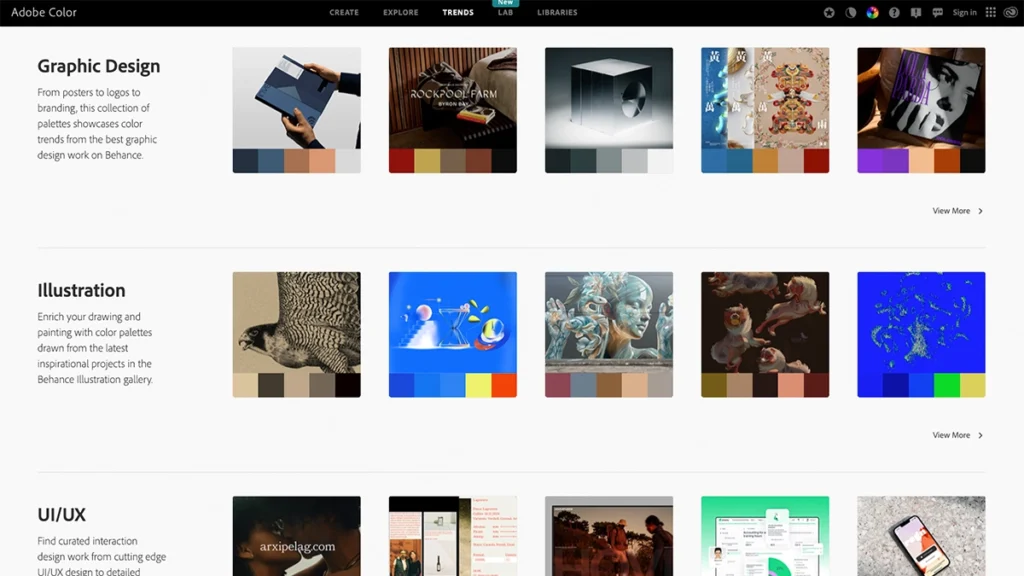Pick the yellow swatch under cocktail illustration
The image size is (1024, 576).
(x=478, y=385)
